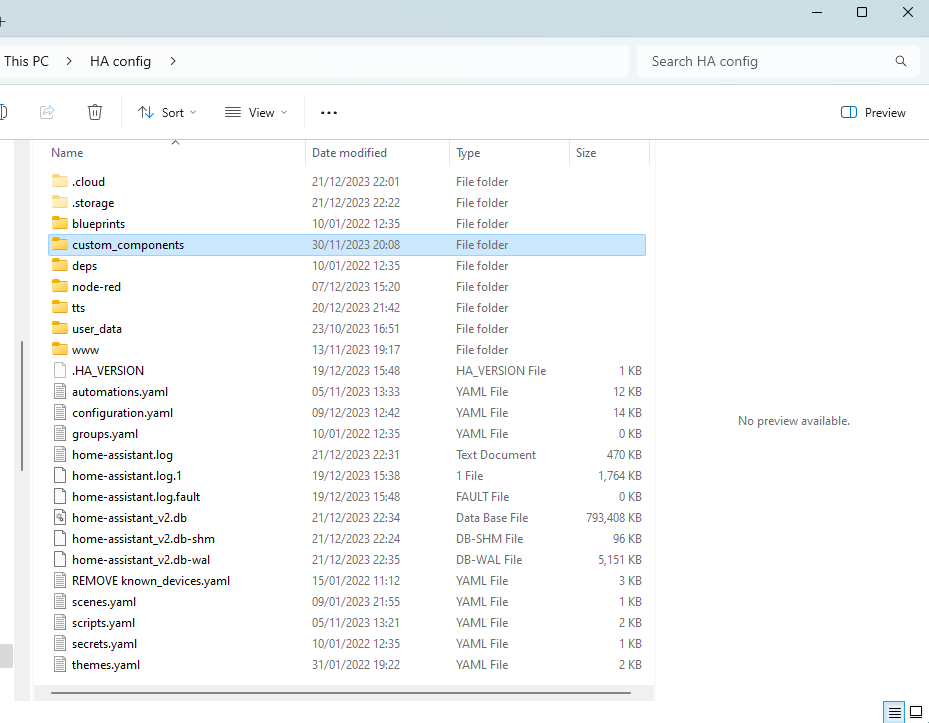Click the search magnifier in the search box

click(901, 61)
